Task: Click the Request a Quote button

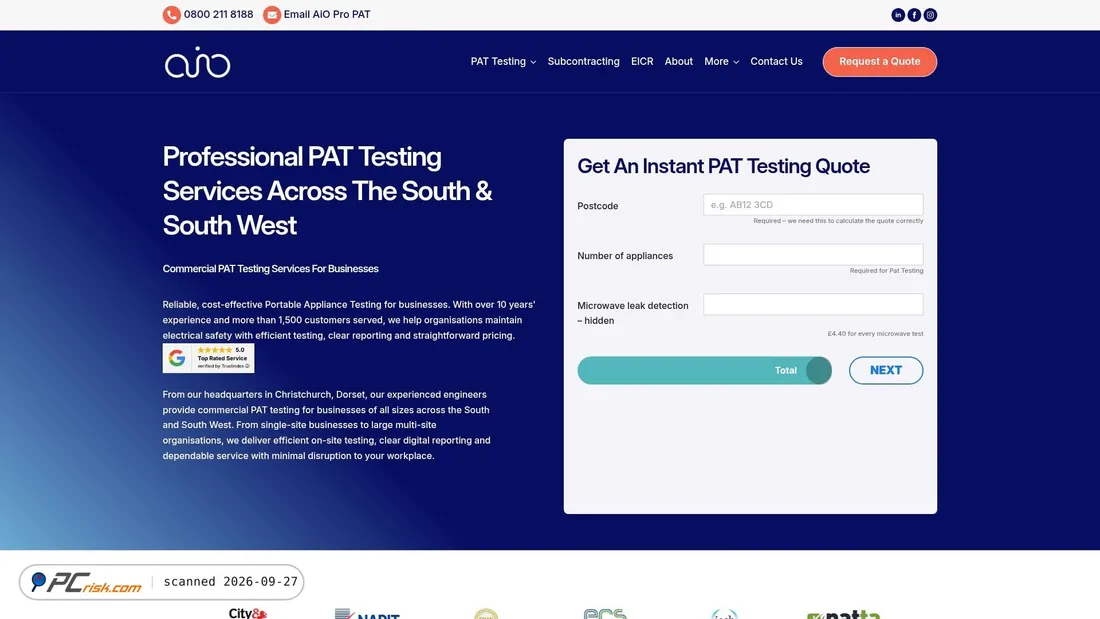Action: pos(880,62)
